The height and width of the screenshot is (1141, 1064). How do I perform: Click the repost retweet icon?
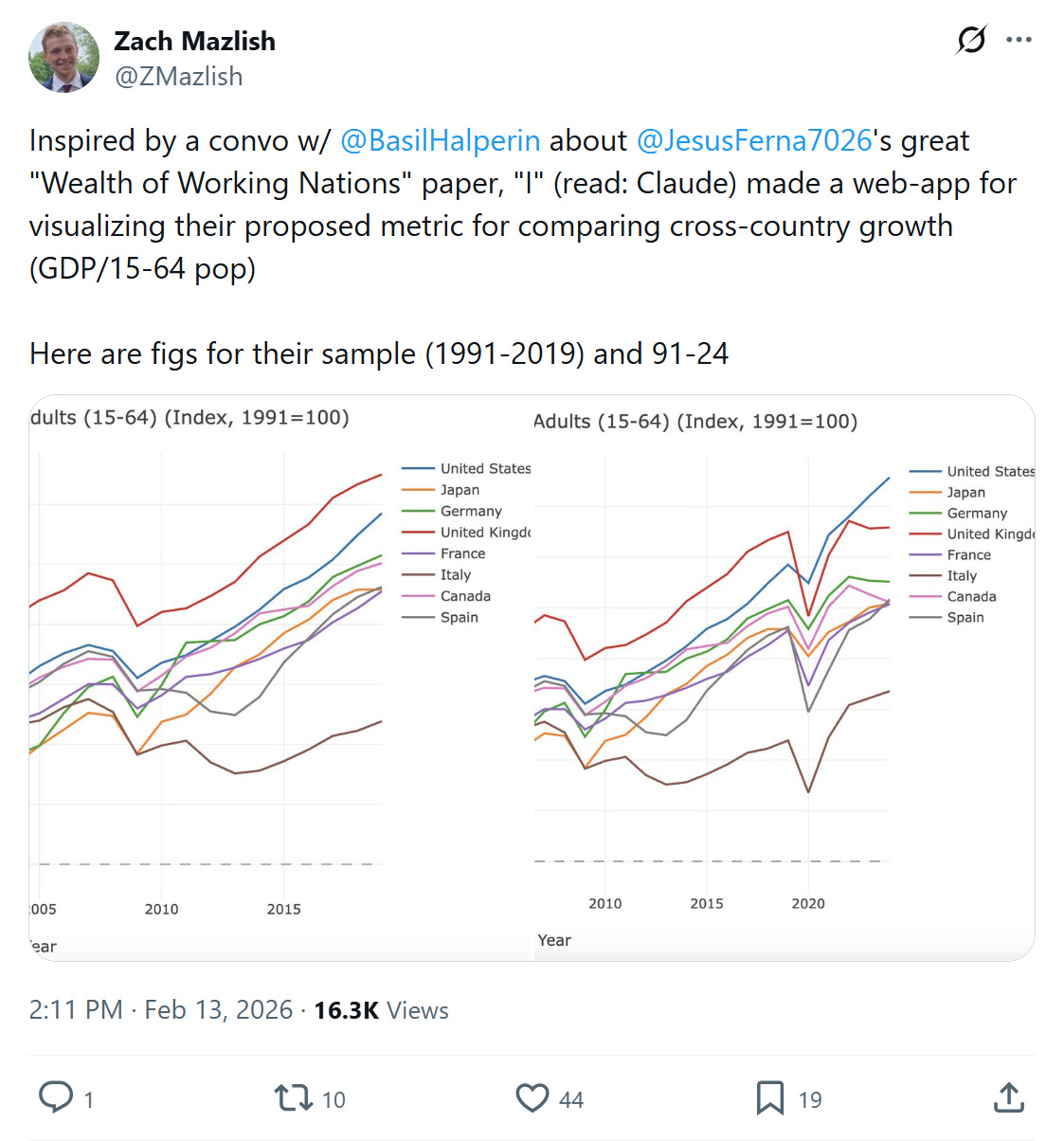tap(293, 1097)
